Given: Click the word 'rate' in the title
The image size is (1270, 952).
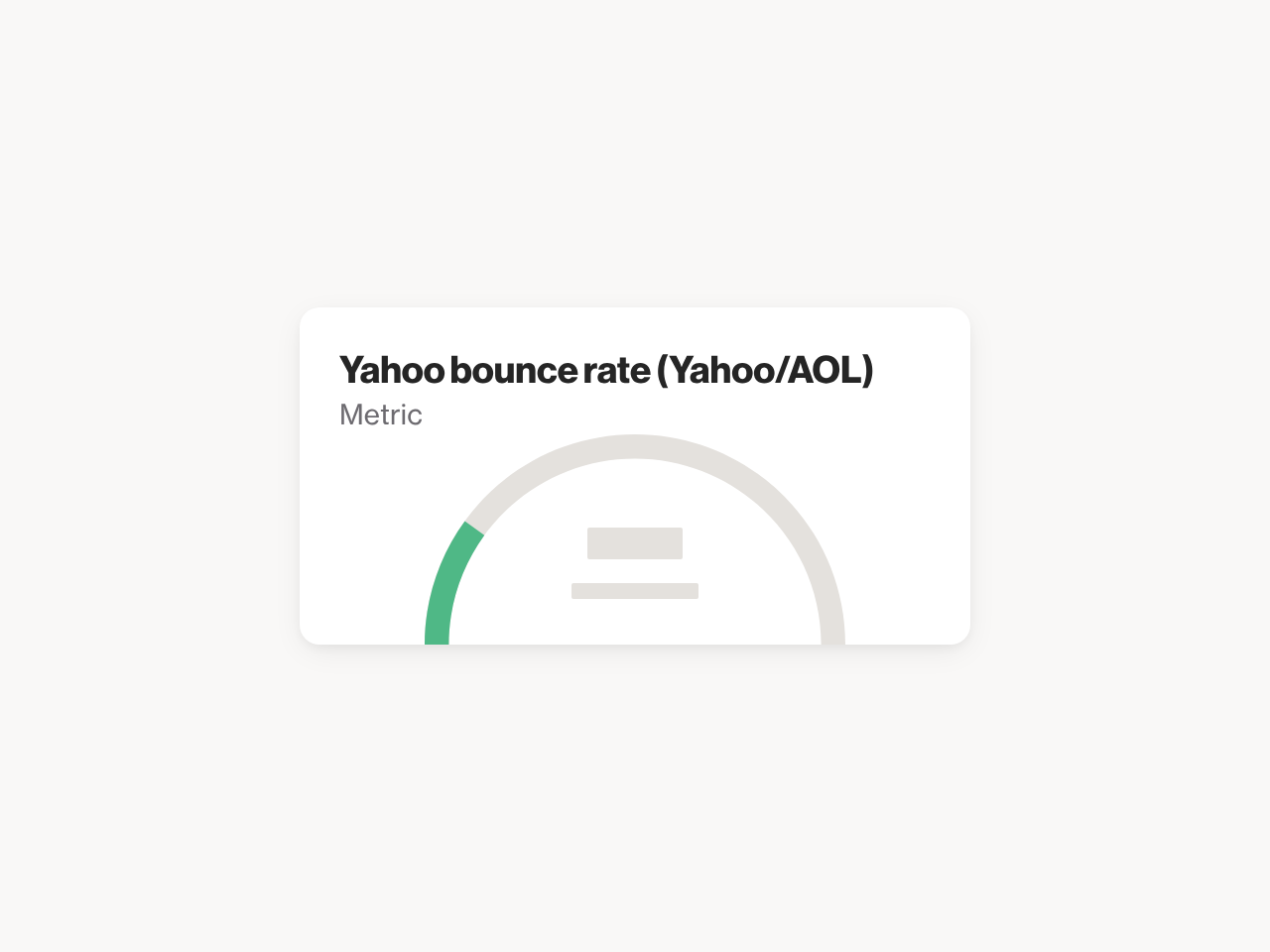Looking at the screenshot, I should point(617,370).
